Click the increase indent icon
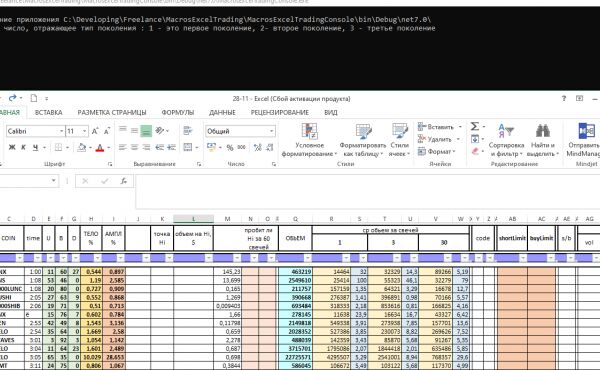Viewport: 600px width, 370px height. tap(171, 147)
